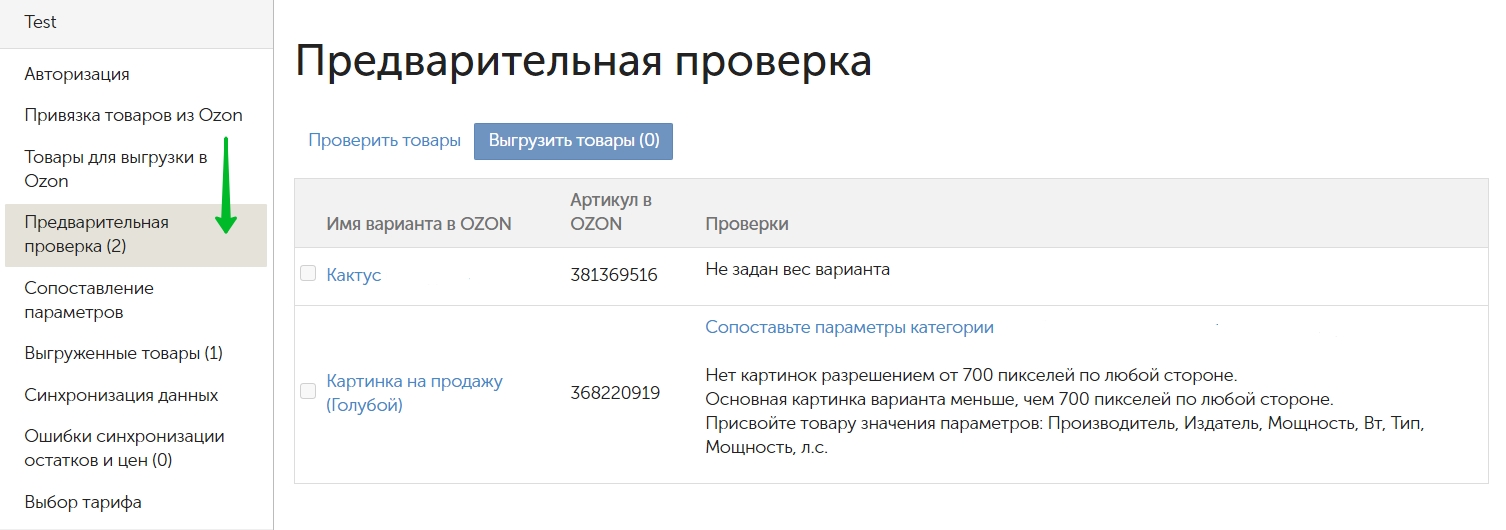Follow the Сопоставьте параметры категории link
Screen dimensions: 1506x530
click(849, 327)
